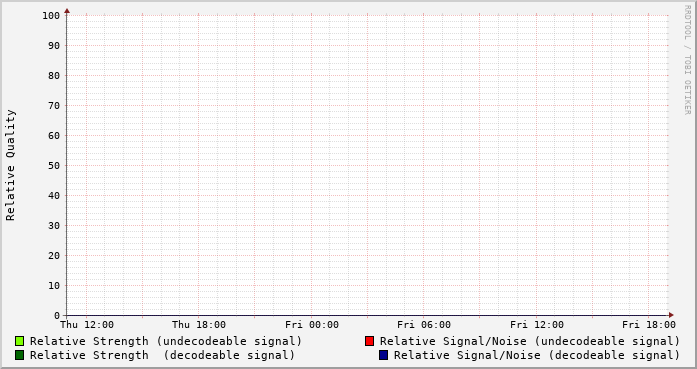Screen dimensions: 697x369
Task: Click the RRDTOOL / TOBI OETIKER watermark
Action: coord(687,60)
